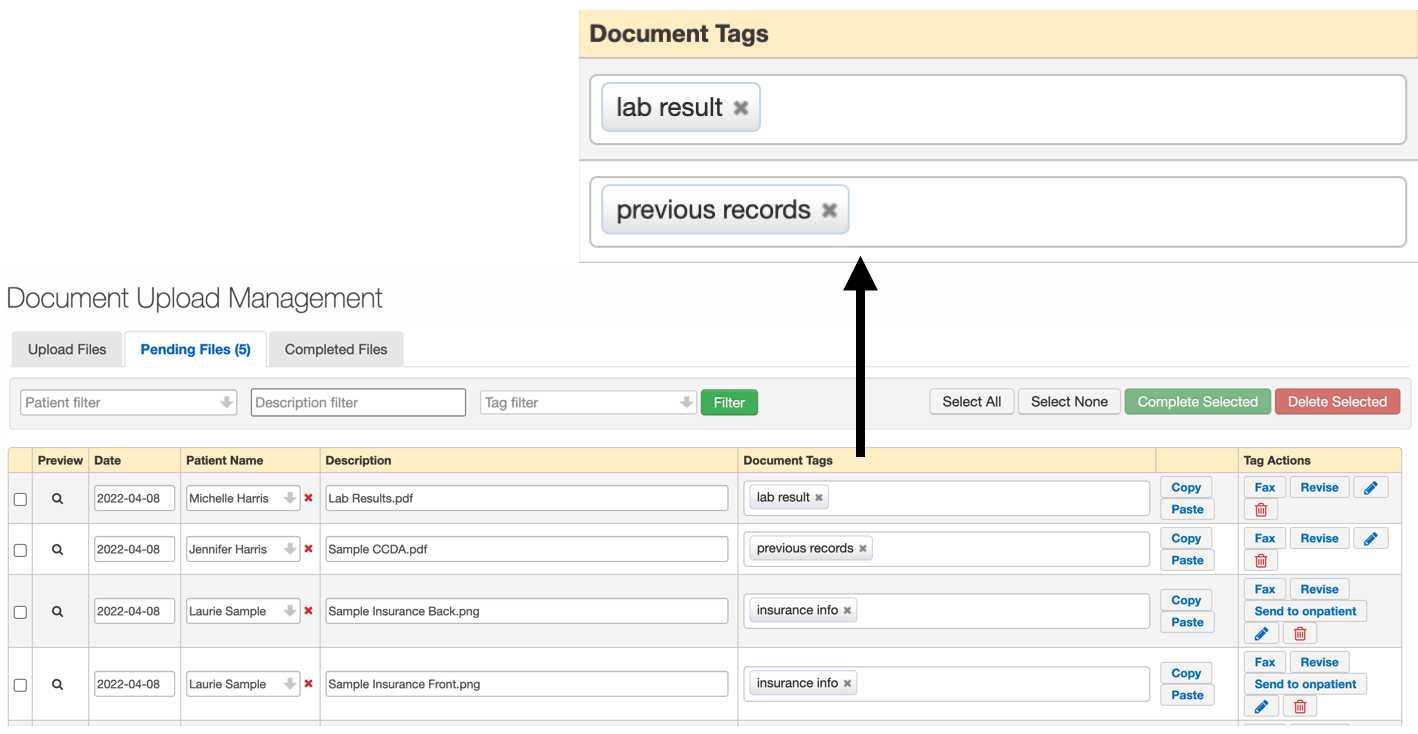The width and height of the screenshot is (1418, 734).
Task: Remove patient on Sample Insurance Front.png row
Action: [x=308, y=684]
